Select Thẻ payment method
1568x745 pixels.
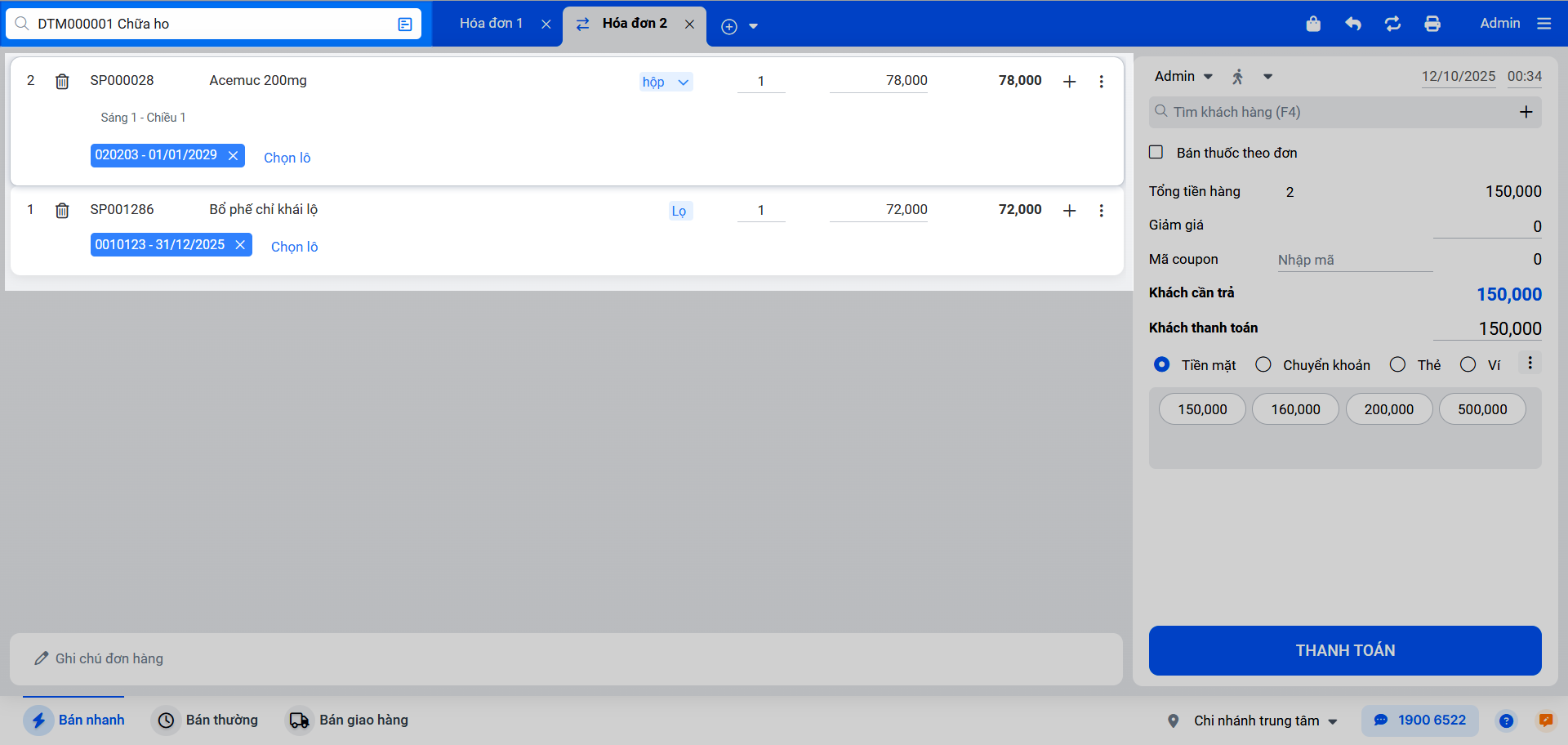tap(1398, 364)
